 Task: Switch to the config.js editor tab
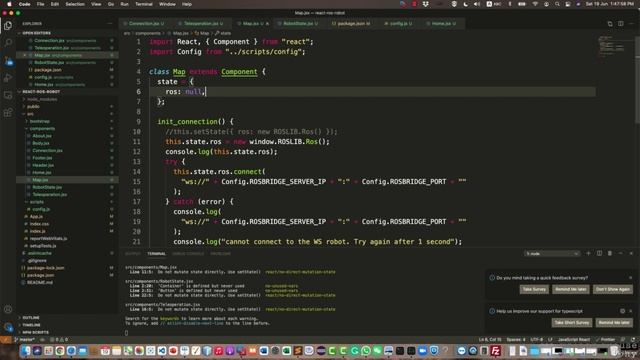click(x=399, y=24)
